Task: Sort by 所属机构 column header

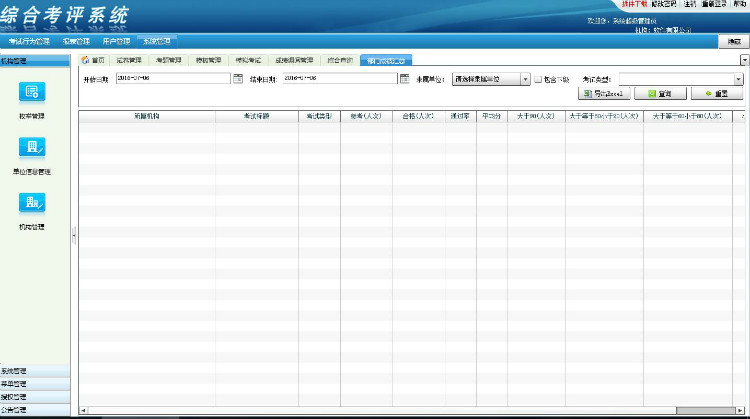Action: pyautogui.click(x=147, y=116)
